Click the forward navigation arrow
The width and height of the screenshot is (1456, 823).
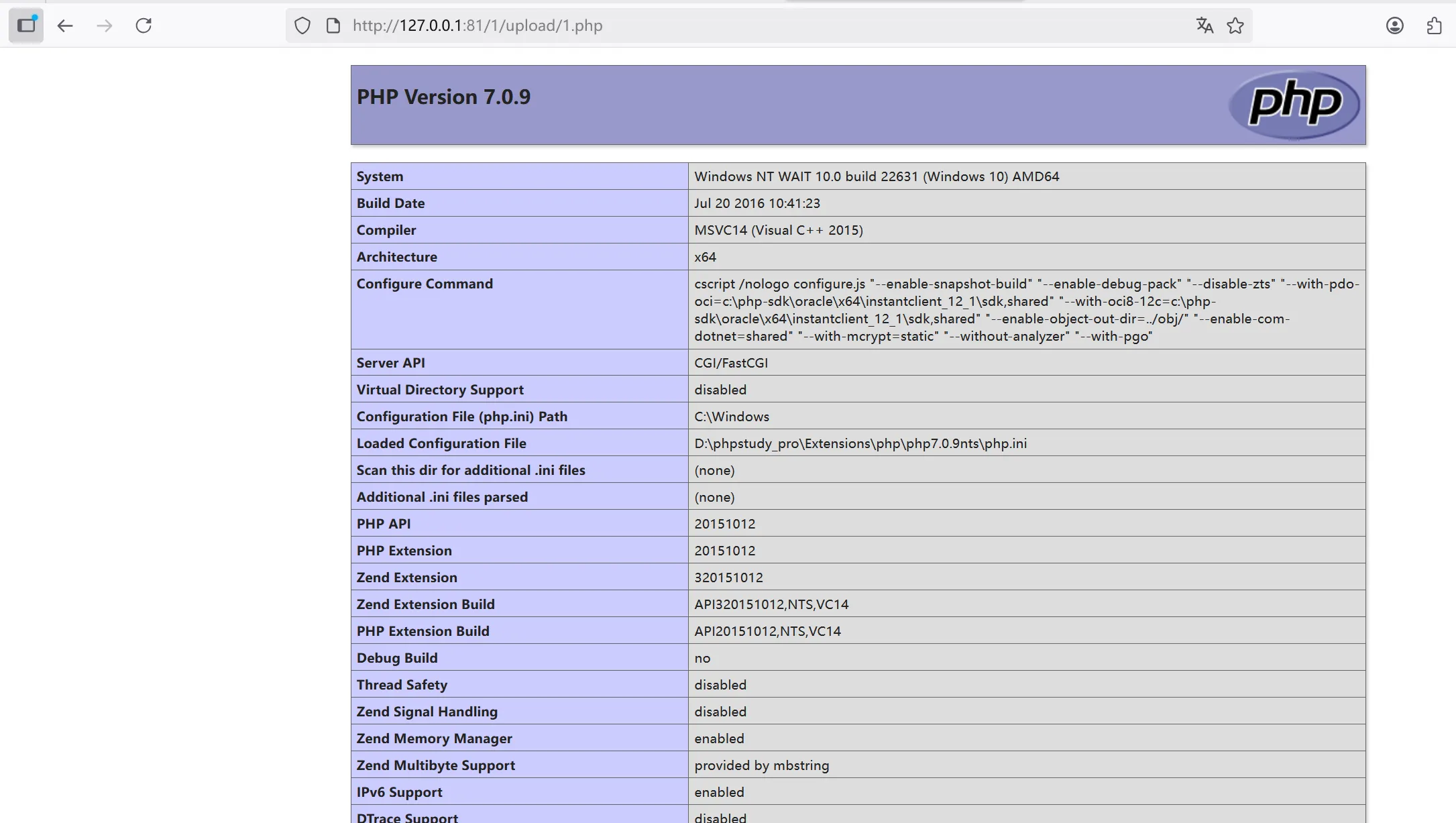(x=105, y=25)
